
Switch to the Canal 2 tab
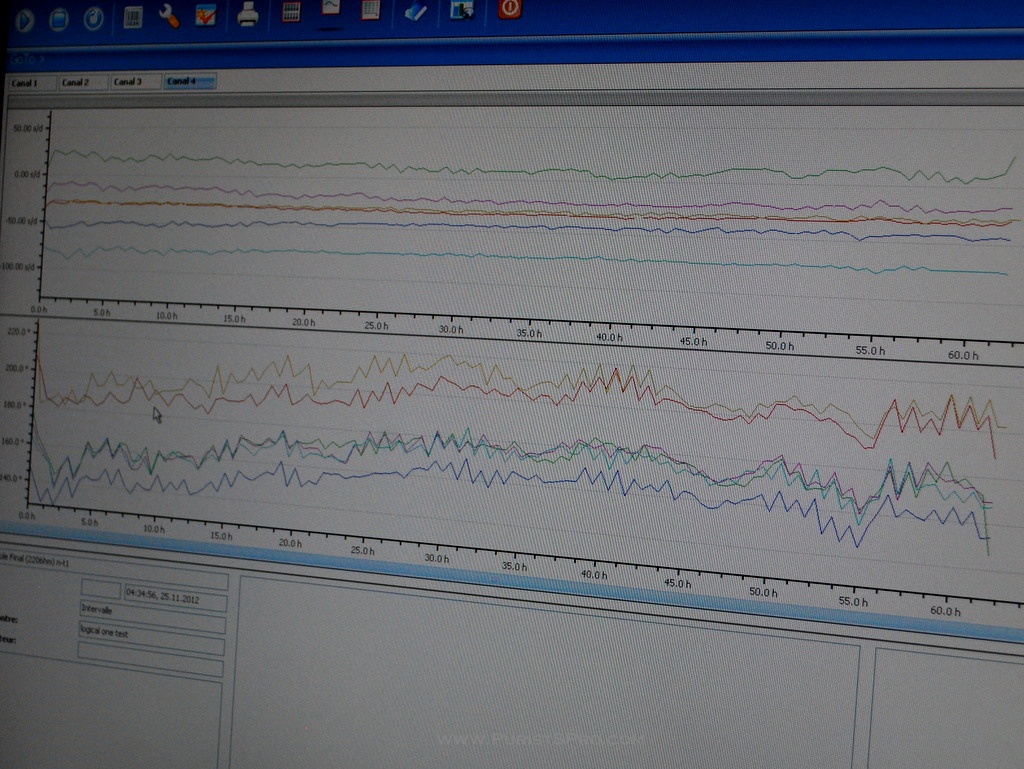(x=82, y=82)
